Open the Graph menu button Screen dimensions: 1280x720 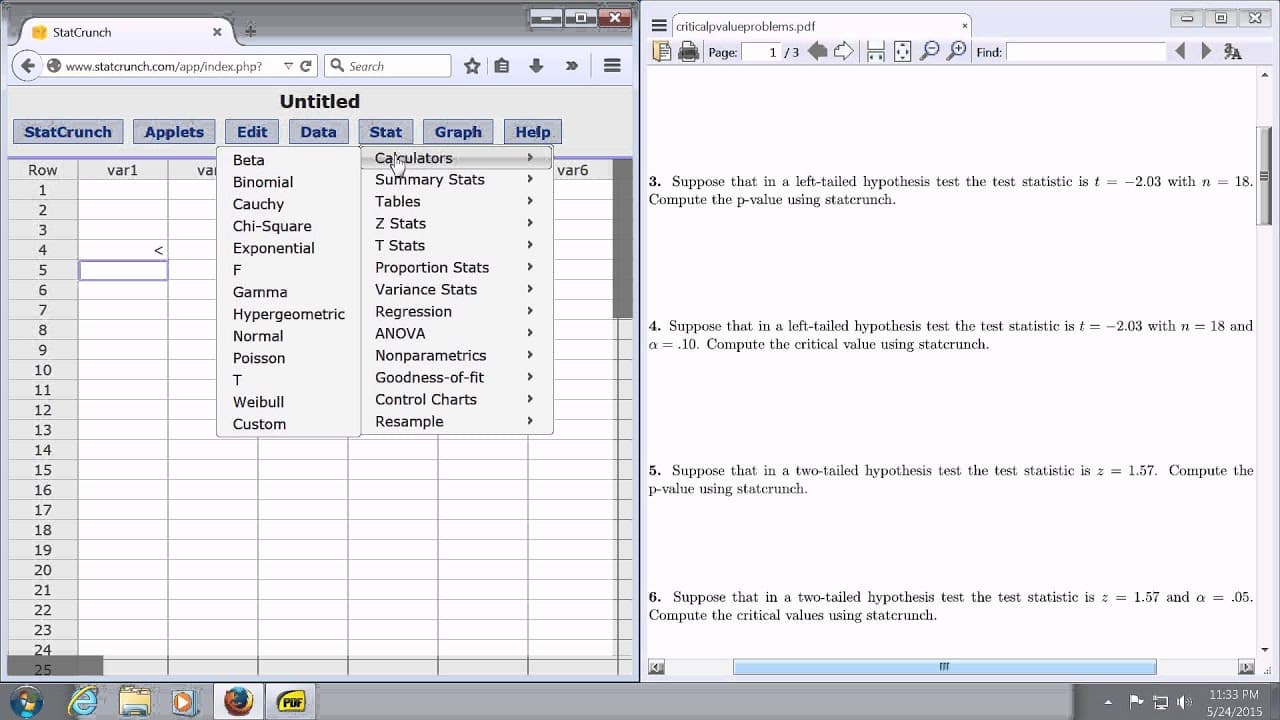458,132
